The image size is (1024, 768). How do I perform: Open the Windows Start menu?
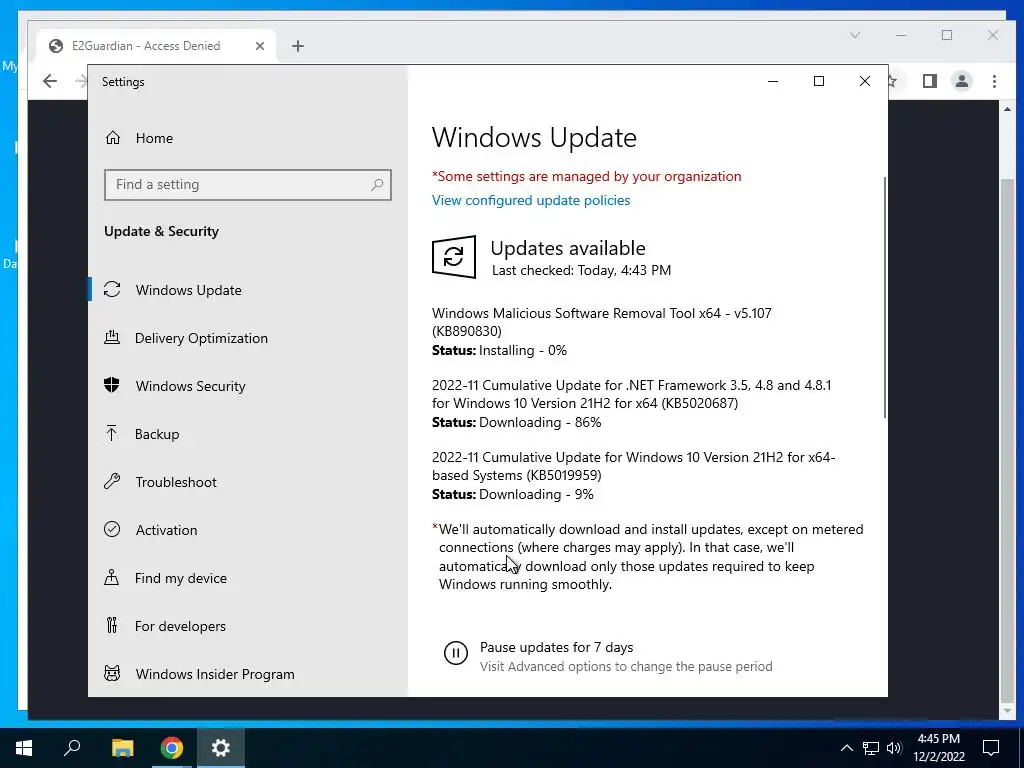24,748
